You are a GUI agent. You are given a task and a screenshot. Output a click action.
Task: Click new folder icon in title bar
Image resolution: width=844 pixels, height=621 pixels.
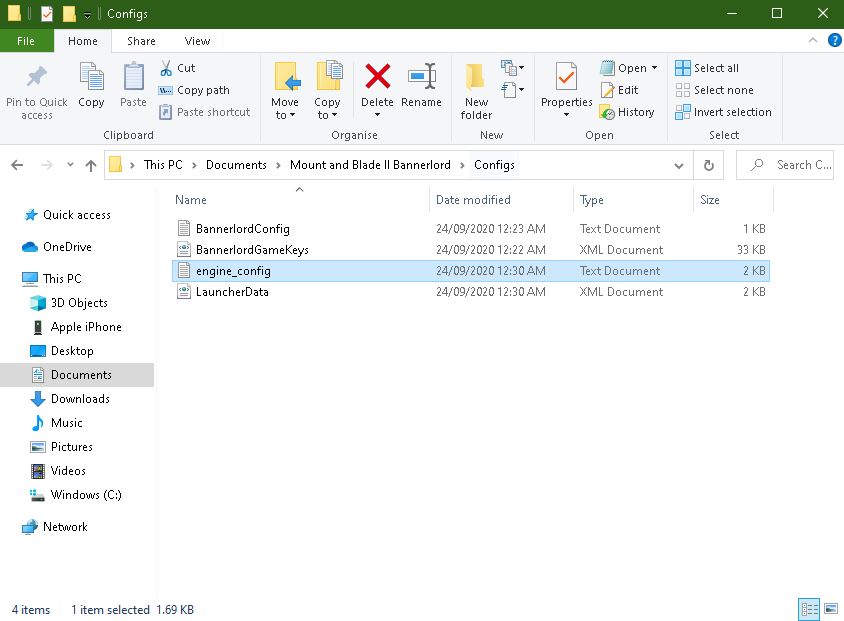click(69, 13)
